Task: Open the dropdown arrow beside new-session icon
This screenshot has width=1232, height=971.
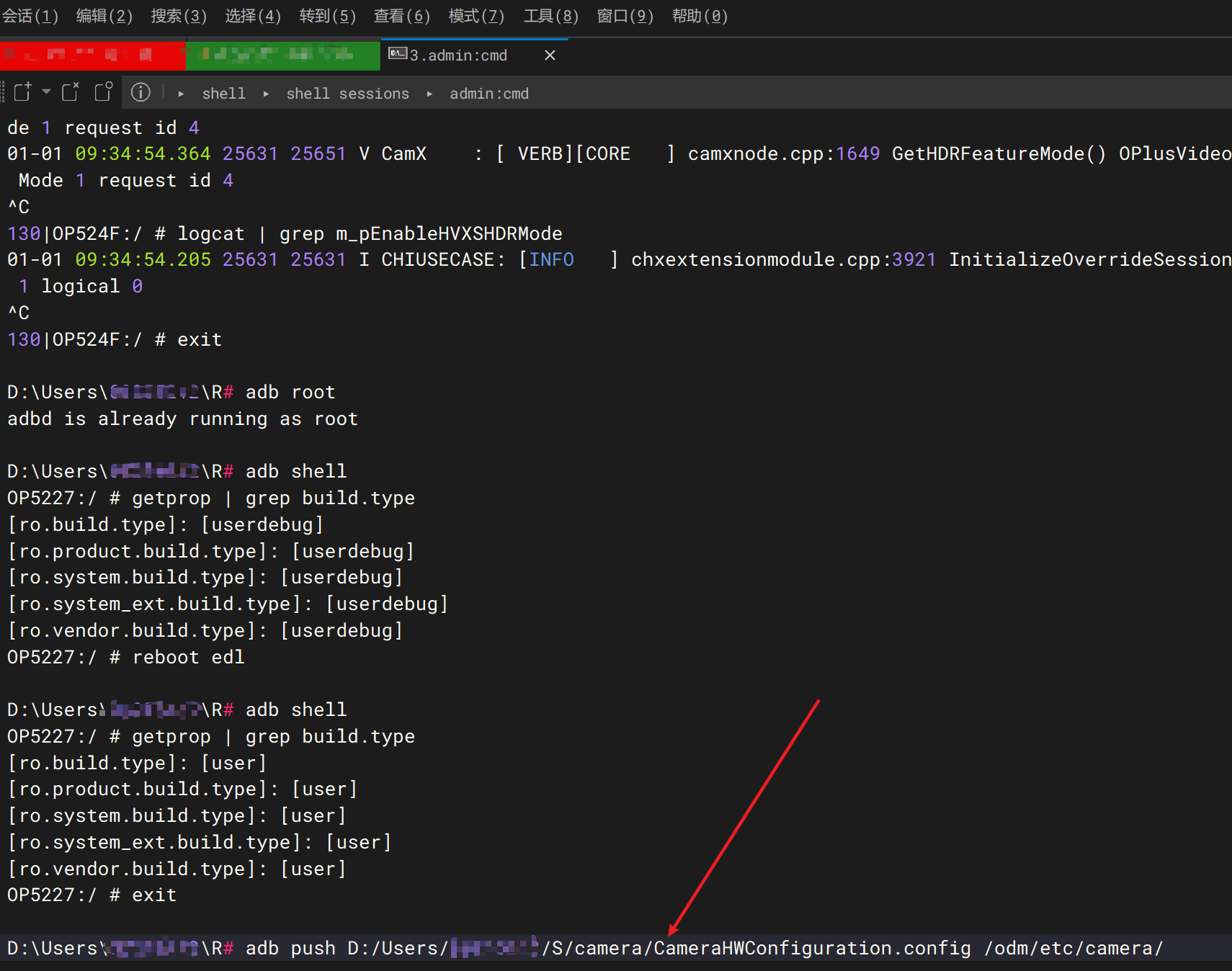Action: pos(45,93)
